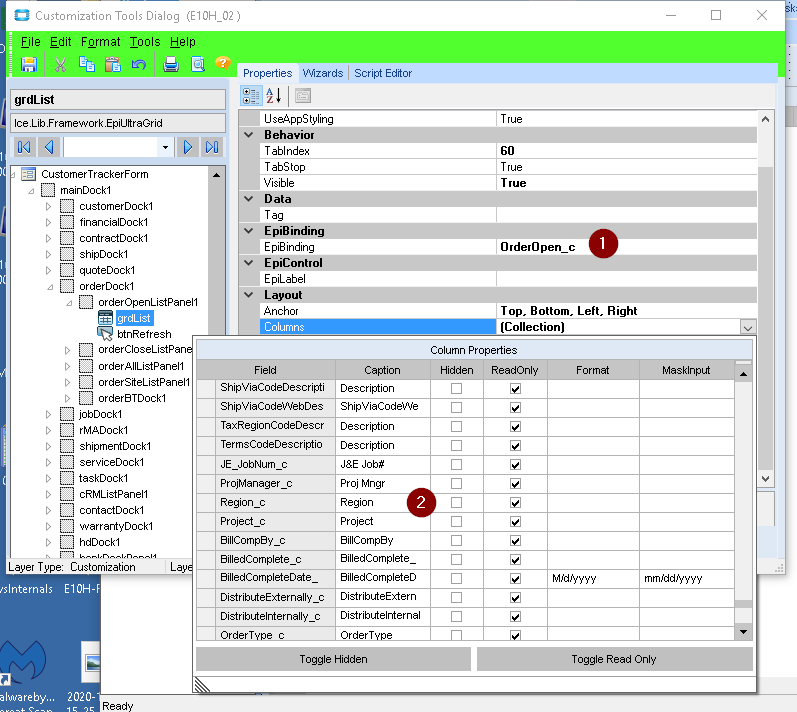
Task: Click the jobDock1 panel icon
Action: 67,414
